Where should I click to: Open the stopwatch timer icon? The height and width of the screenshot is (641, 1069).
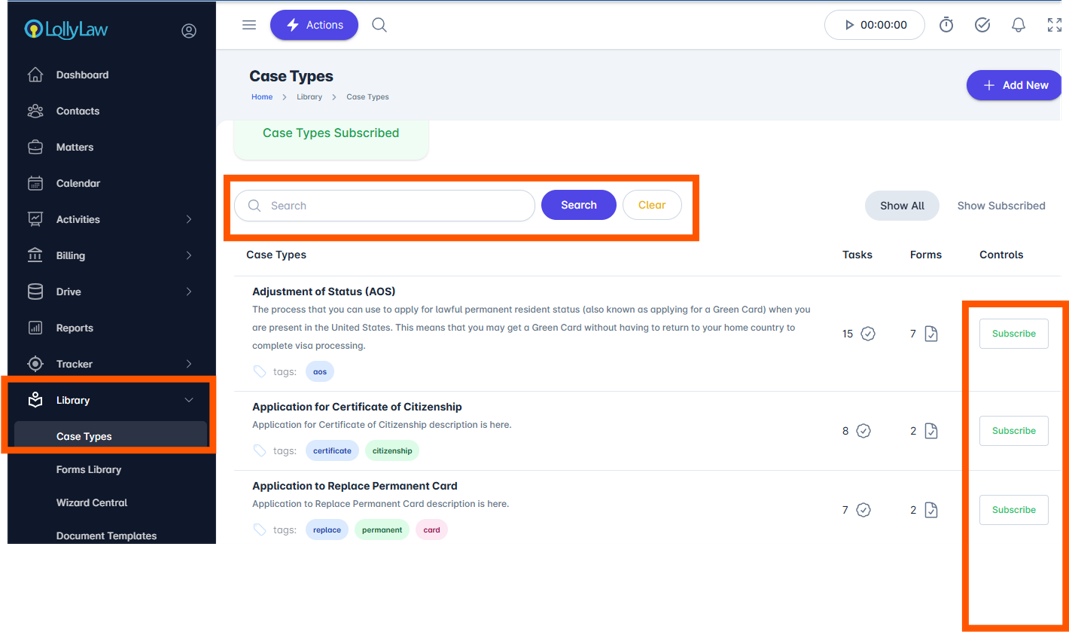click(946, 25)
